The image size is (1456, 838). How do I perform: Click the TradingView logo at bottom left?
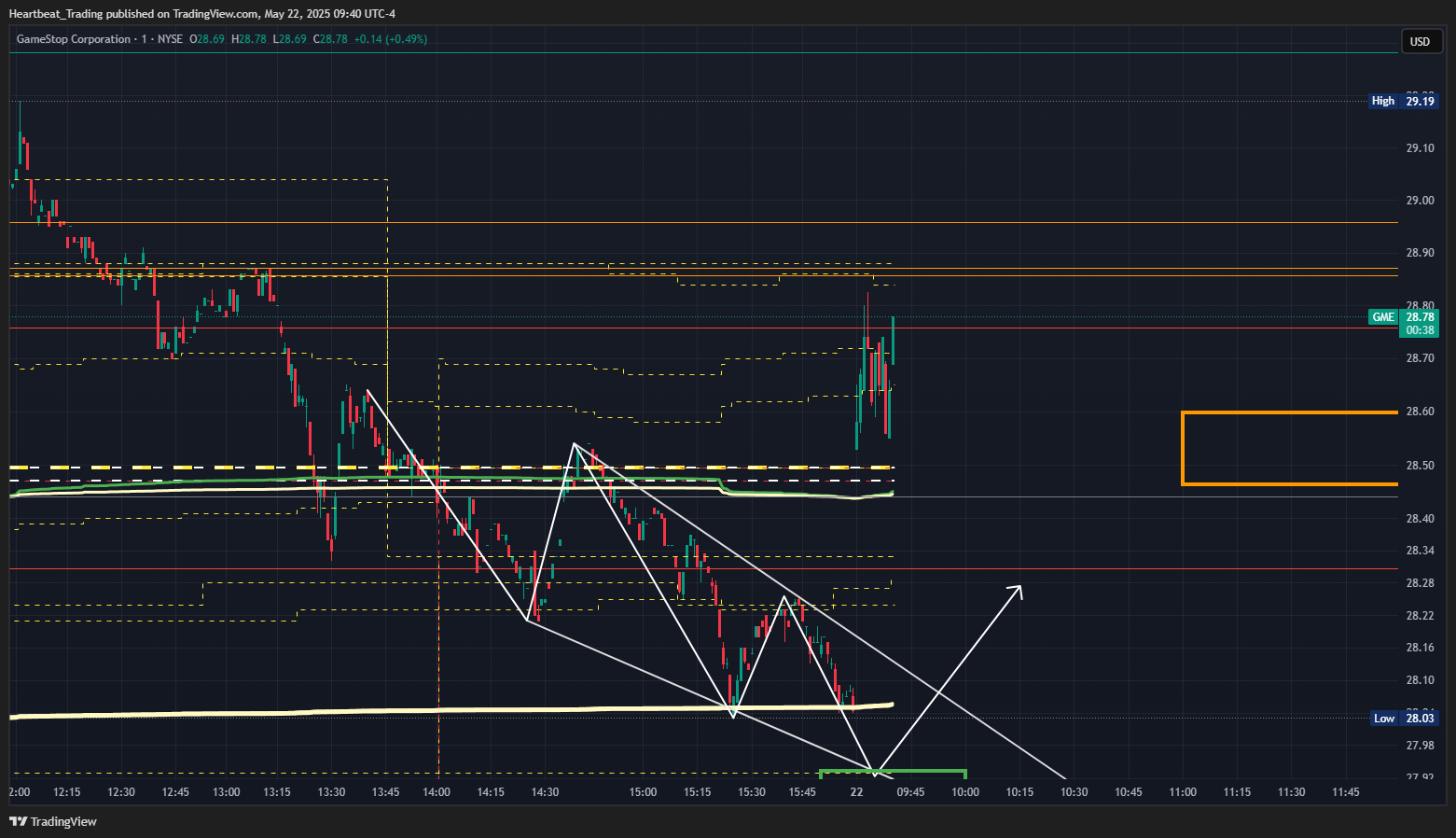[x=53, y=821]
